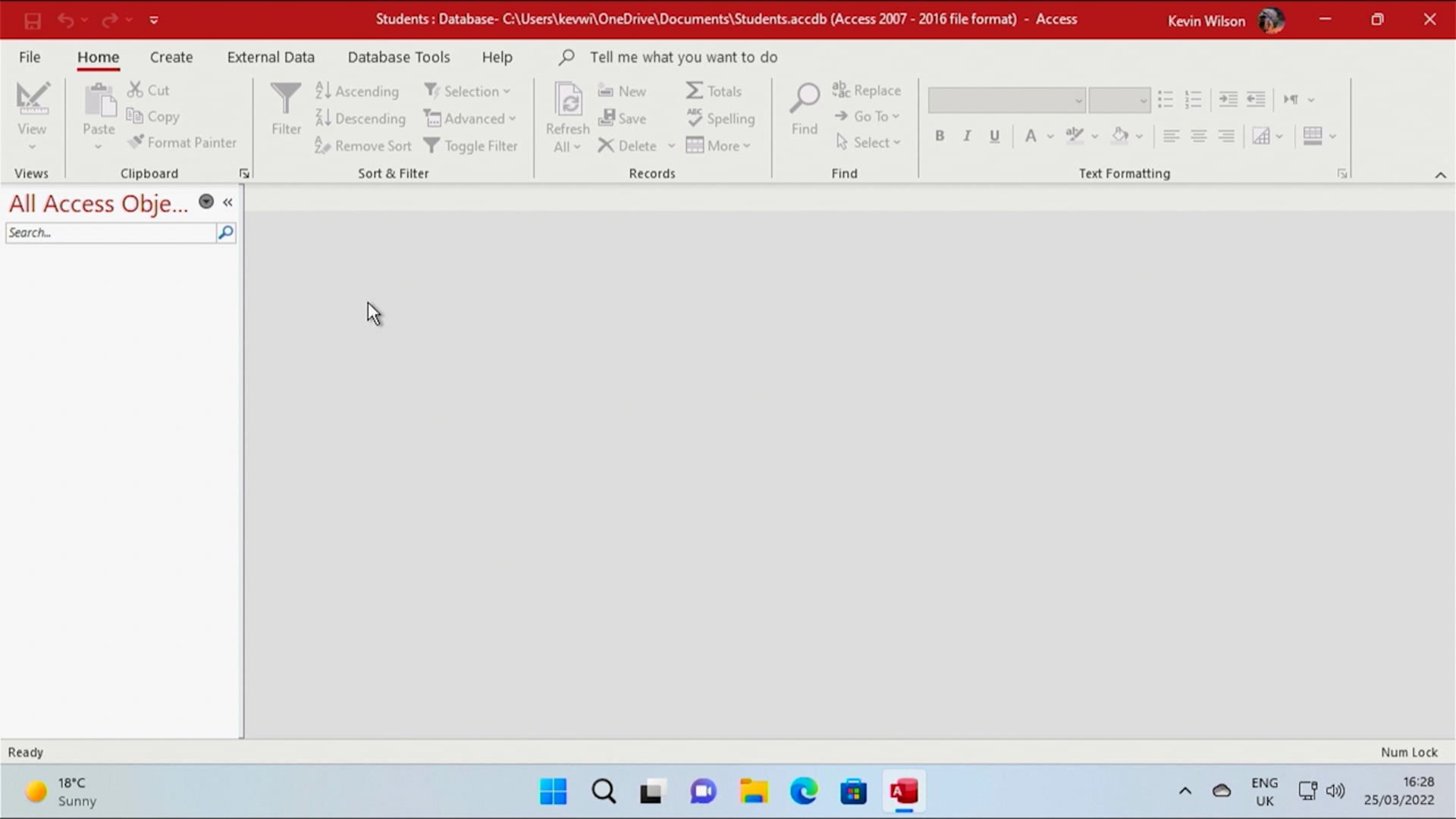Select the Filter tool
This screenshot has width=1456, height=819.
[286, 110]
